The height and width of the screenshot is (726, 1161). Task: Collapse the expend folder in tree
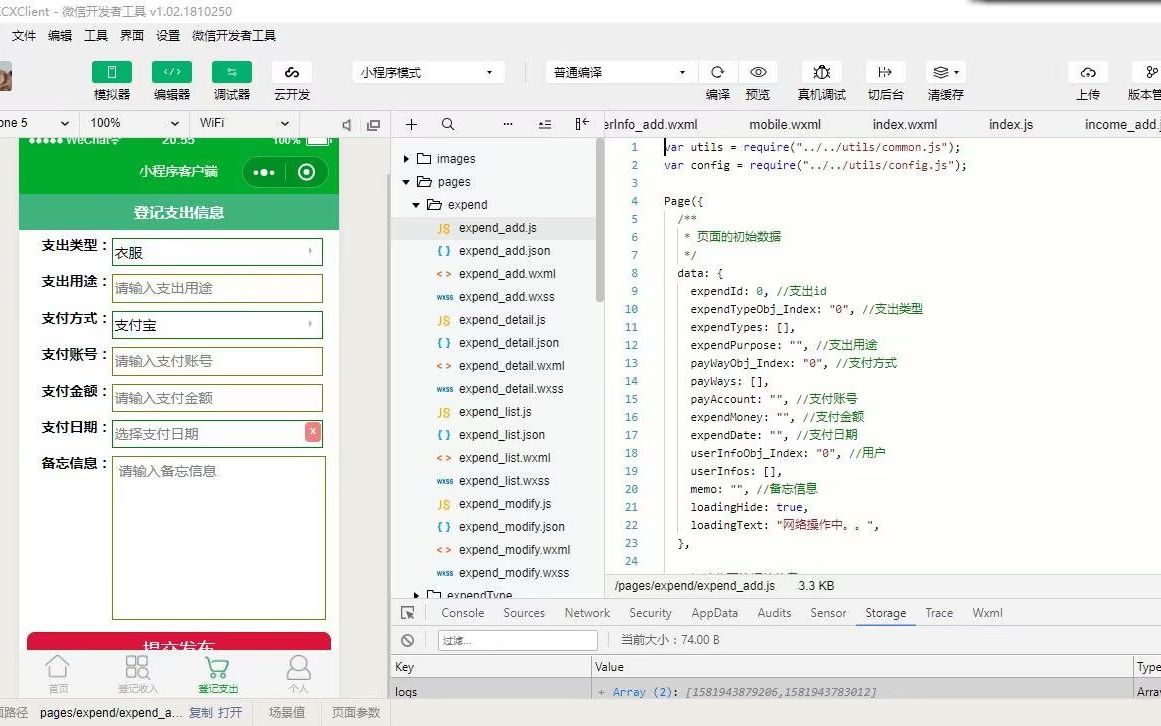coord(416,205)
